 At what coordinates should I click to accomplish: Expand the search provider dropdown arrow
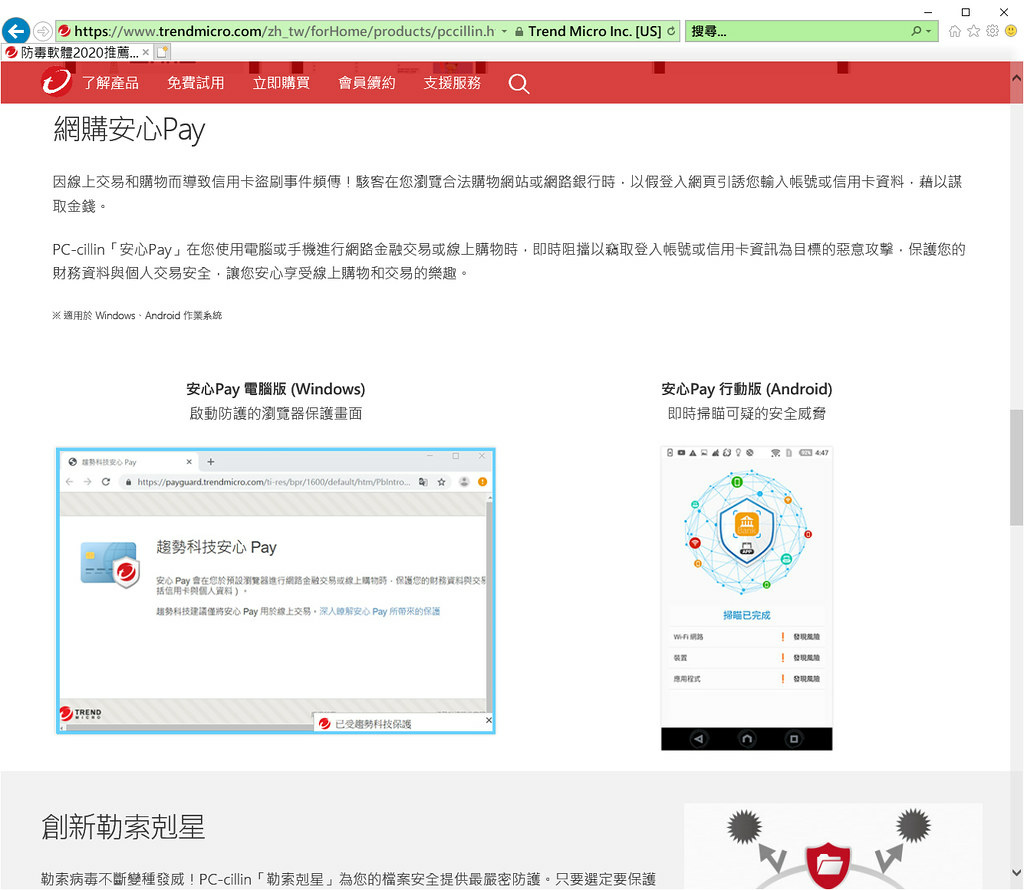(929, 31)
